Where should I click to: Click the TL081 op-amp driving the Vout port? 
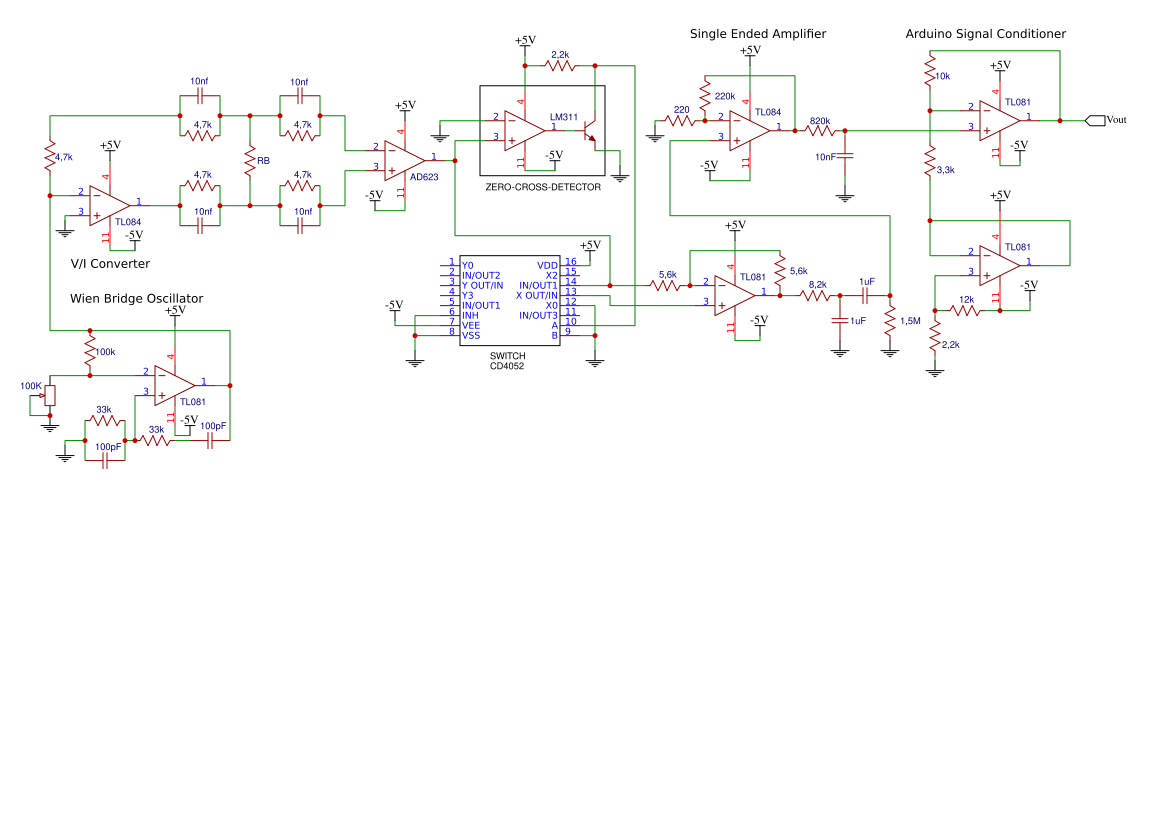(1000, 120)
